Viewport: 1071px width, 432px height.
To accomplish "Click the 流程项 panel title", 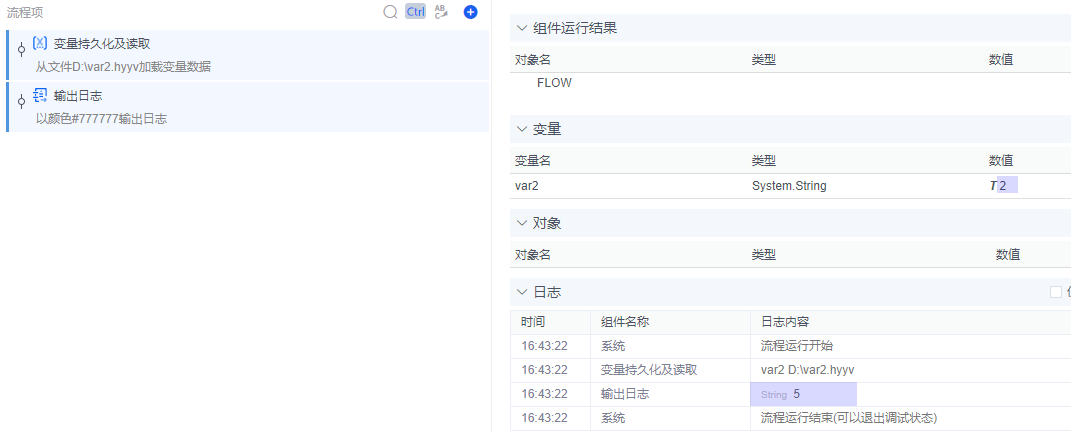I will 25,12.
